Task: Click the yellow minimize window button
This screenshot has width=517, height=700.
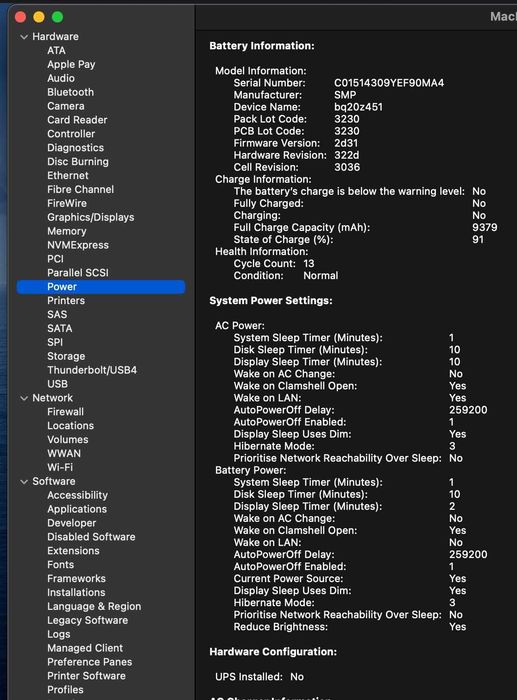Action: click(x=39, y=17)
